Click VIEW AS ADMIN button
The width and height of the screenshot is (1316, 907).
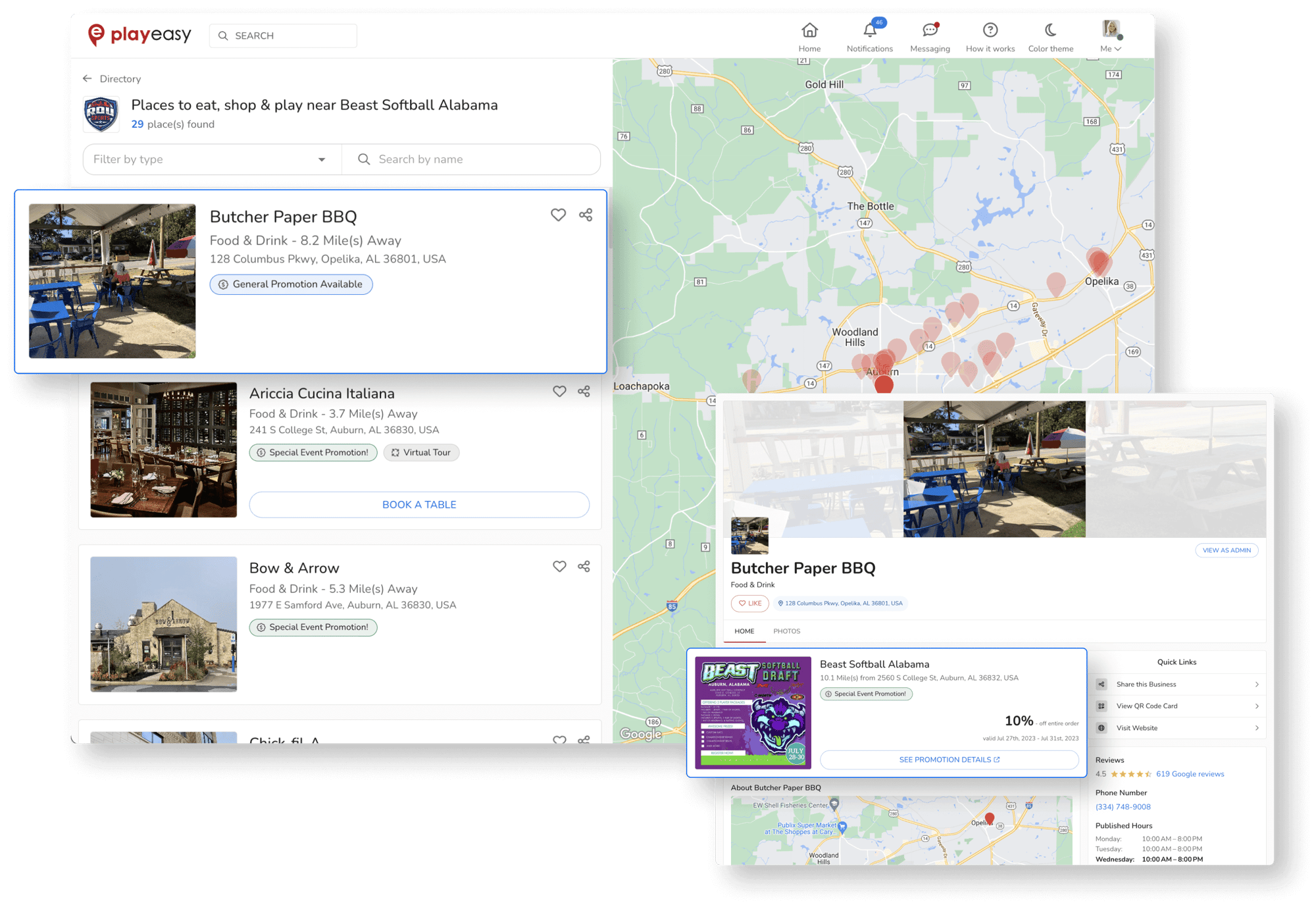(x=1227, y=550)
